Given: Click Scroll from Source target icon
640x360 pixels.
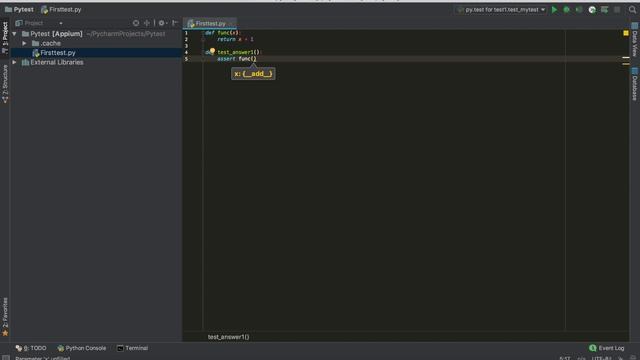Looking at the screenshot, I should tap(136, 23).
